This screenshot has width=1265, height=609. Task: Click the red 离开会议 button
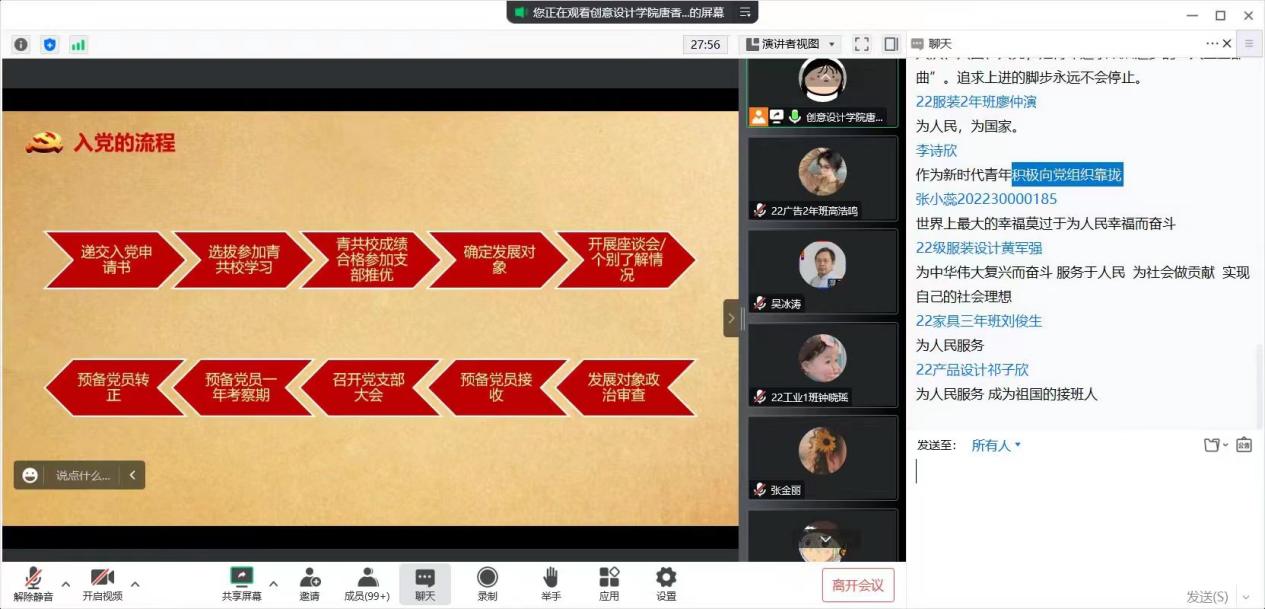(x=858, y=585)
